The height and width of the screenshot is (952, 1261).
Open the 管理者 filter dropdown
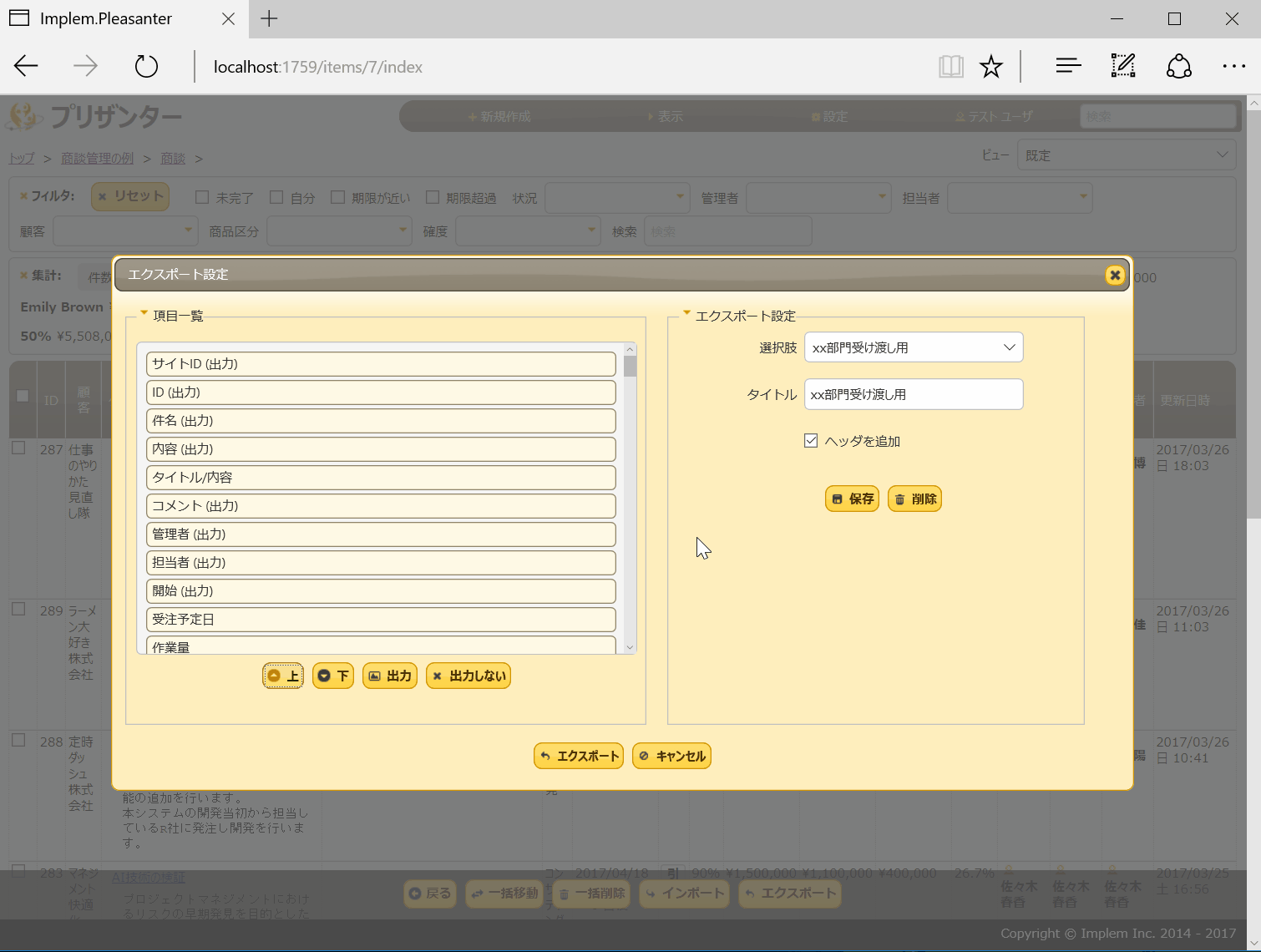[x=818, y=197]
